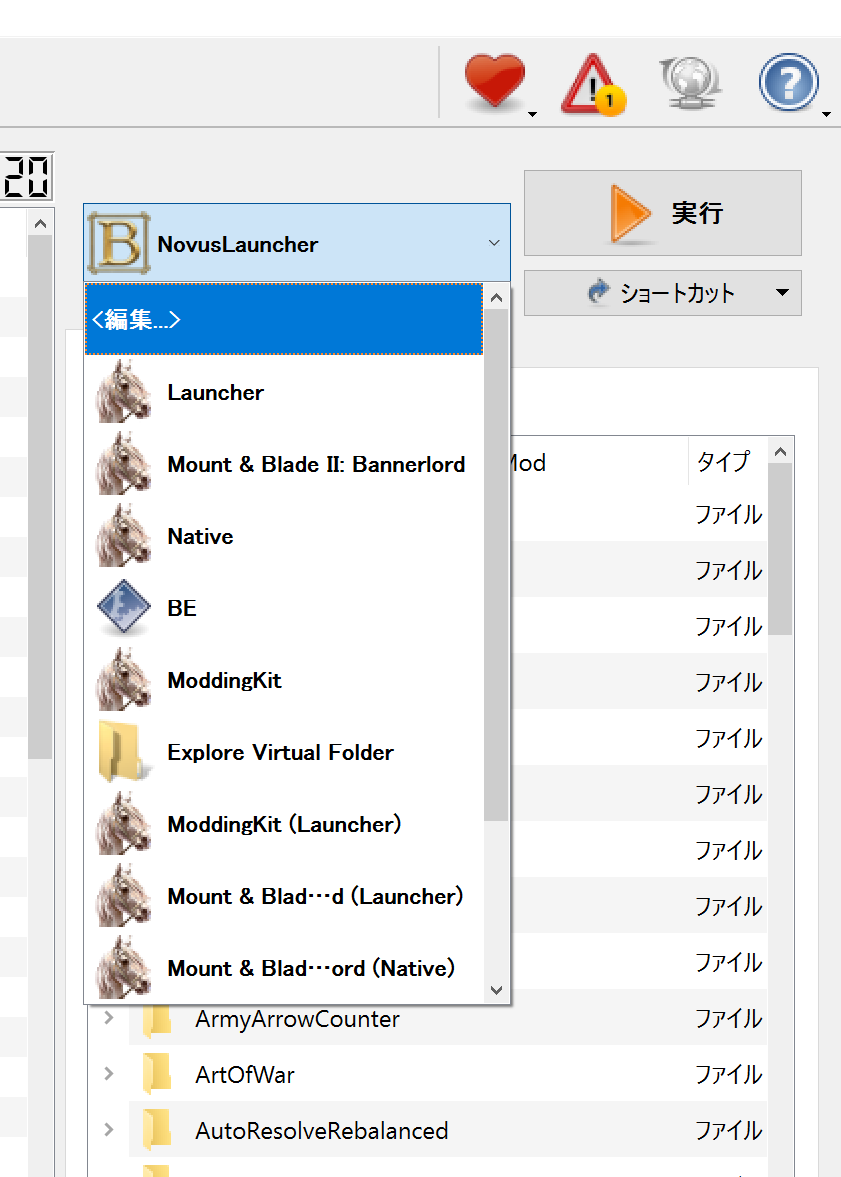The height and width of the screenshot is (1177, 841).
Task: Choose Mount & Blade II: Bannerlord entry
Action: pos(284,464)
